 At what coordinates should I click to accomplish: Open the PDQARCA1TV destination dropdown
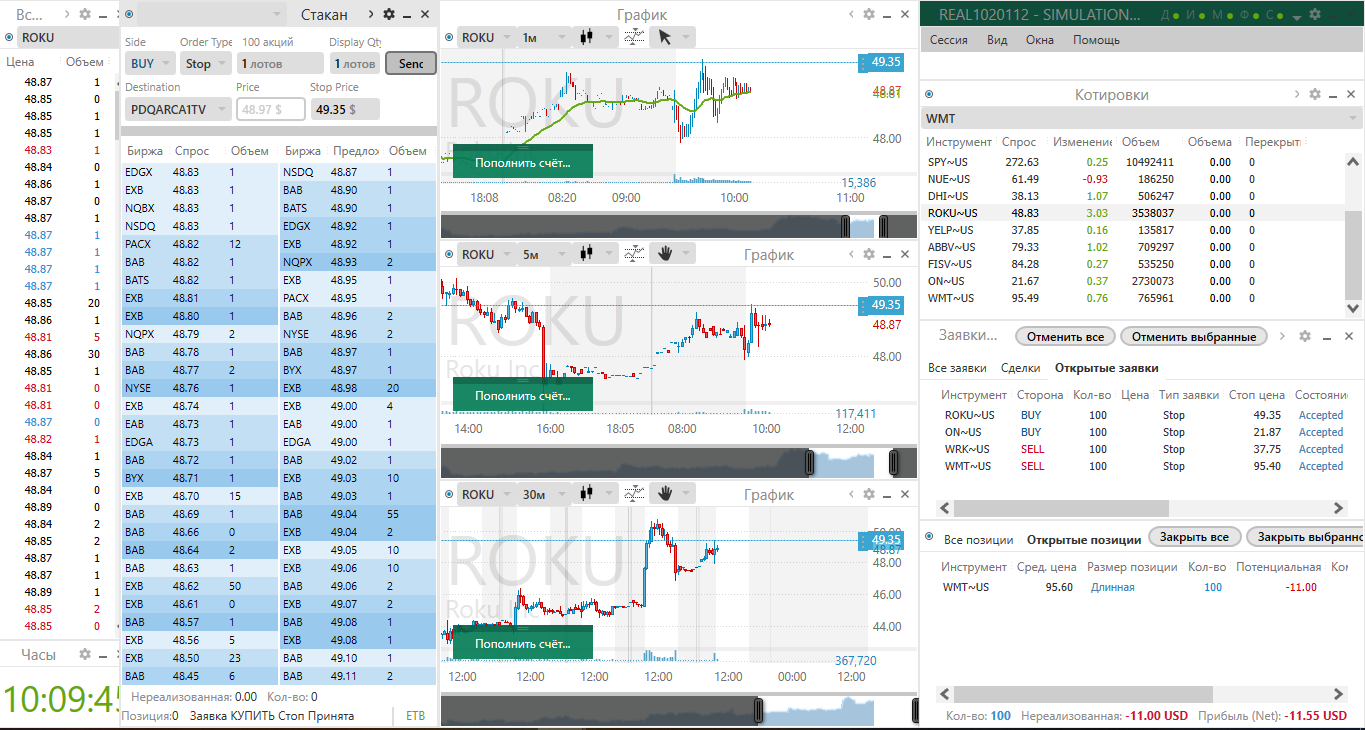[178, 109]
